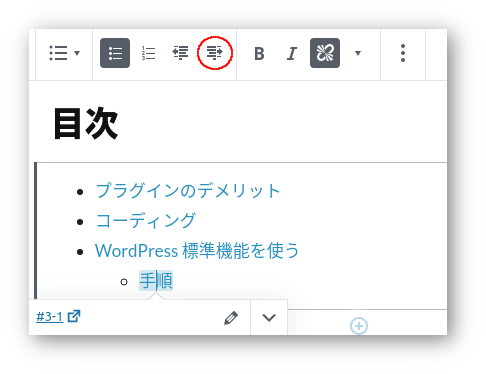Indent the list item

[x=215, y=53]
